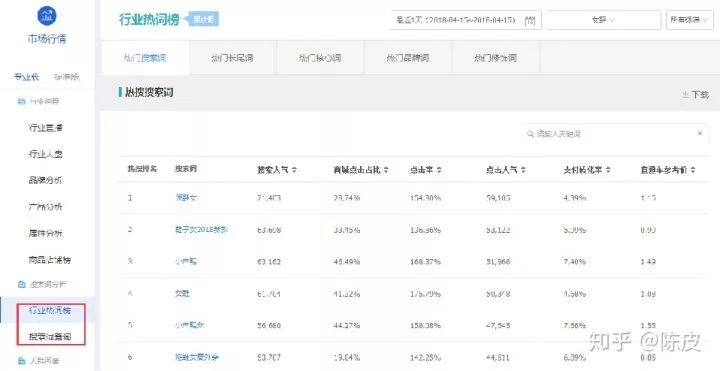Switch to the 热门修饰词 tab
Image resolution: width=720 pixels, height=371 pixels.
pos(495,58)
